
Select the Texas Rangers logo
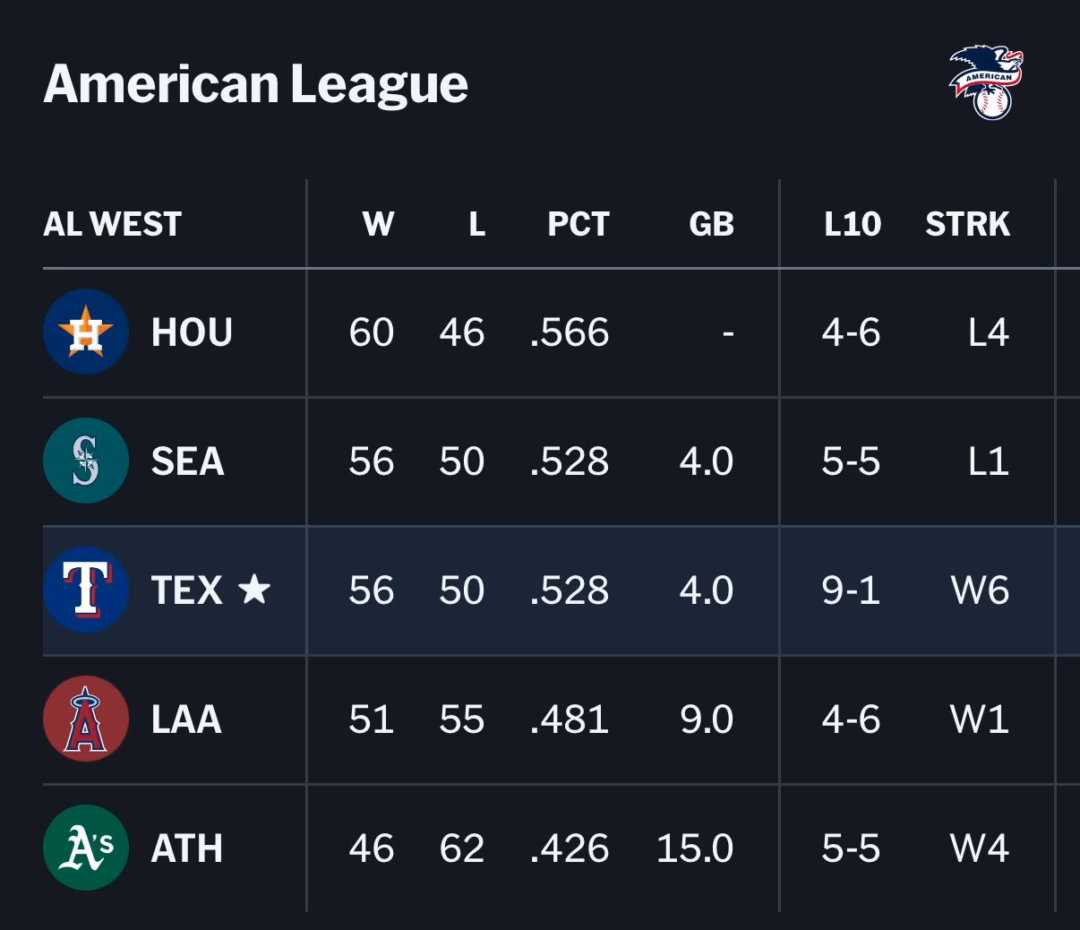pos(86,590)
